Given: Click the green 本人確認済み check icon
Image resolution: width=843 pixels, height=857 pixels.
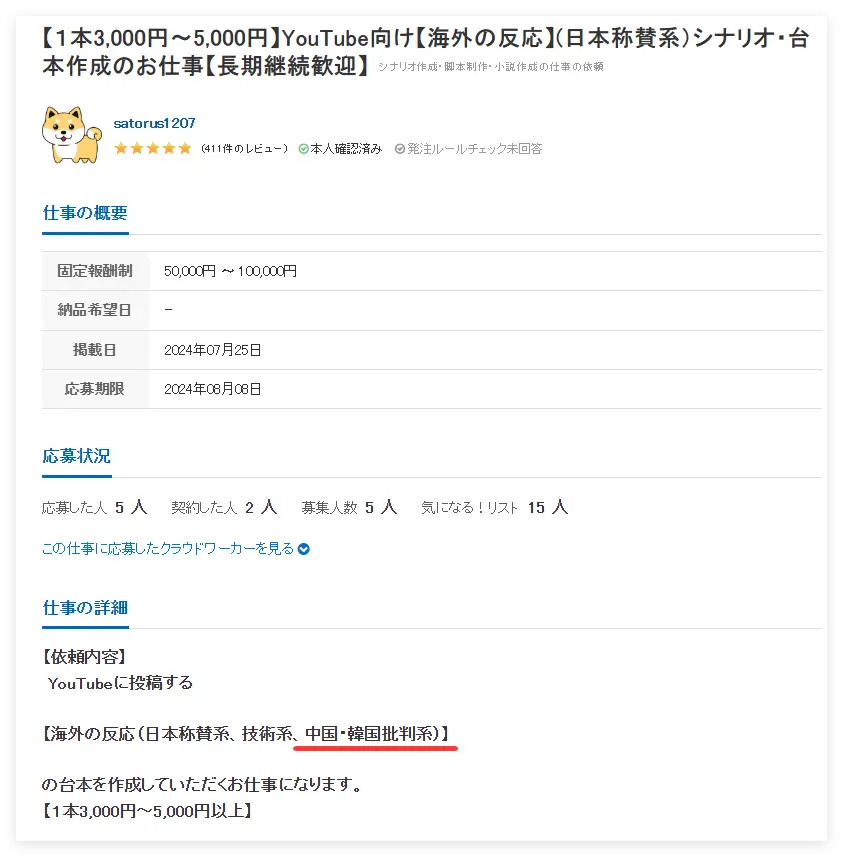Looking at the screenshot, I should pos(303,149).
